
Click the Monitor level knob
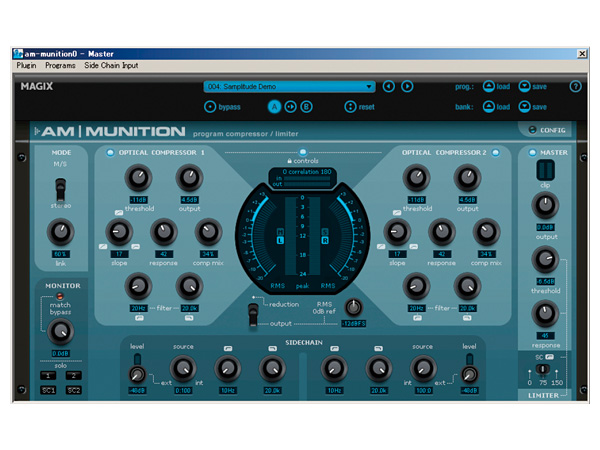point(60,331)
